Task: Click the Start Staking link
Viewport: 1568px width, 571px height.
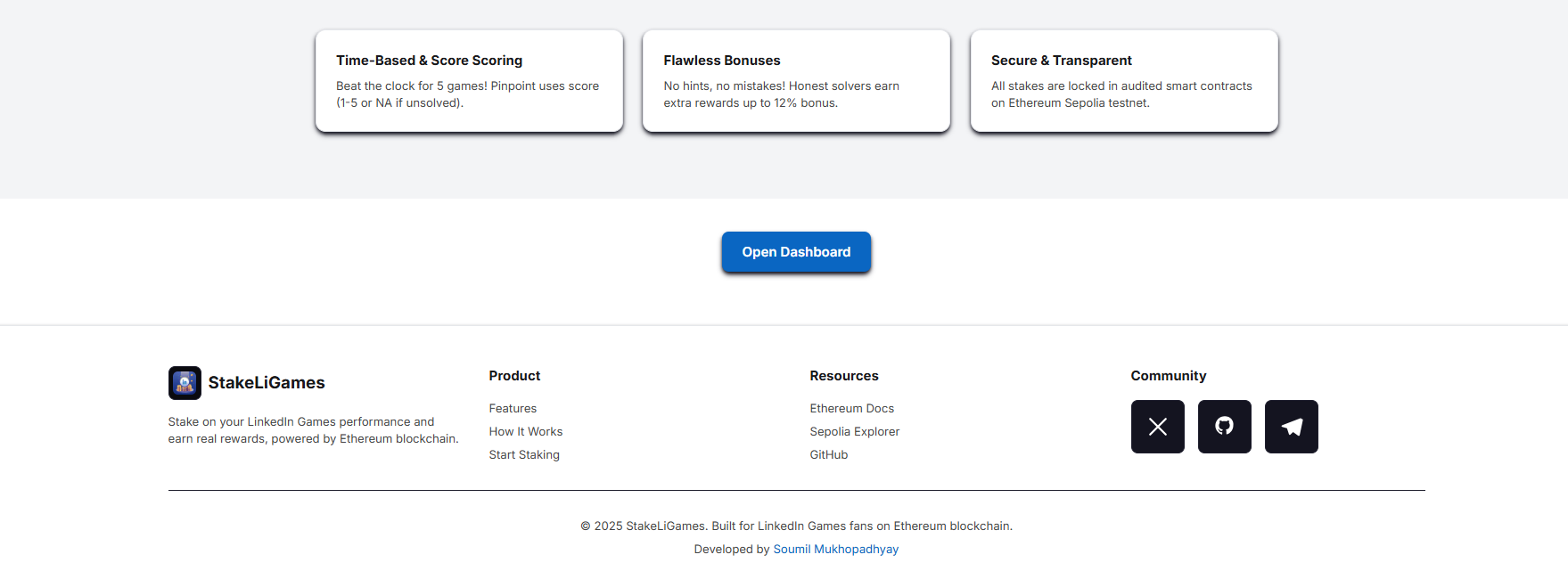Action: 524,454
